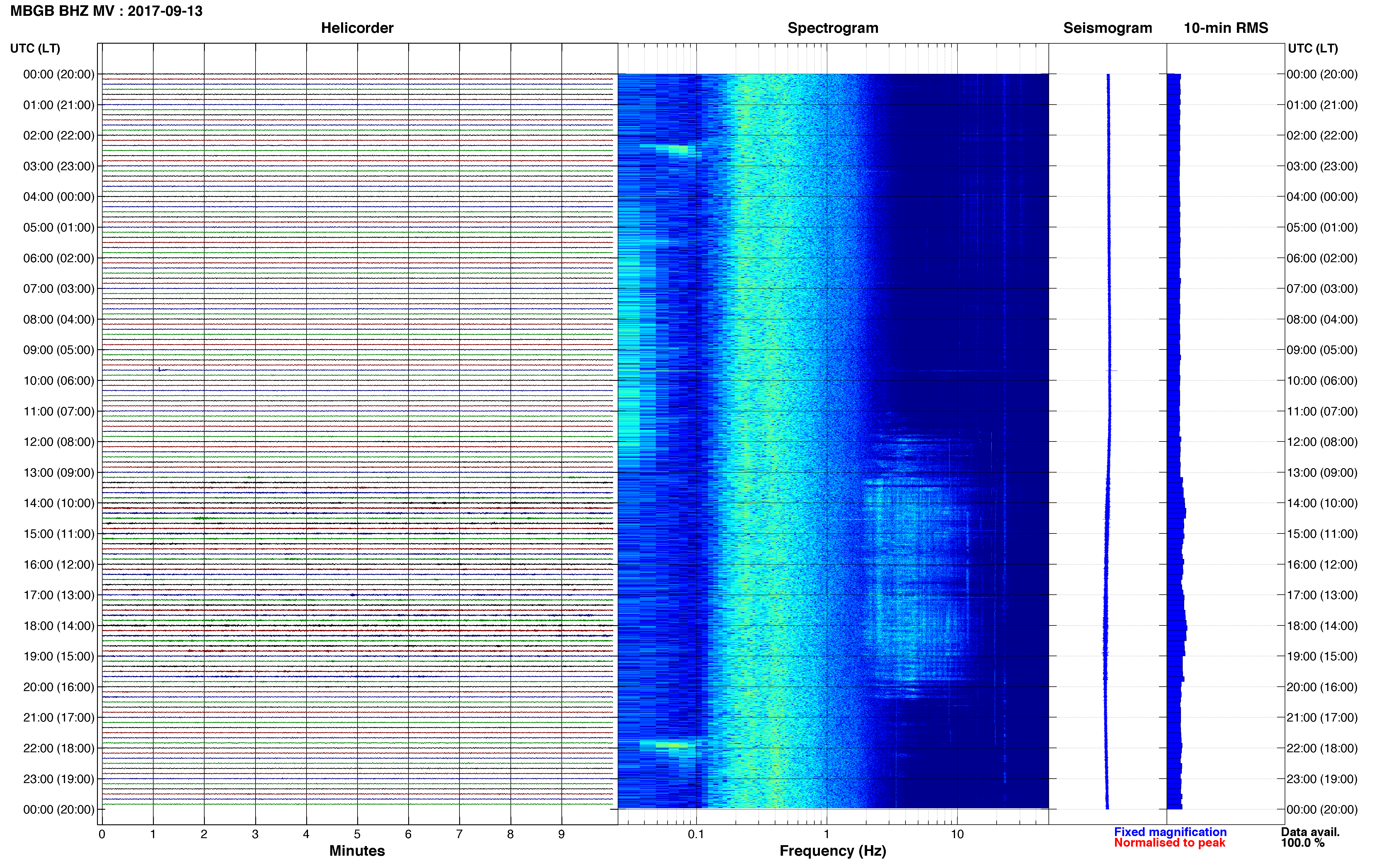The width and height of the screenshot is (1389, 868).
Task: Select left time label '18:00 (14:00)'
Action: point(59,626)
